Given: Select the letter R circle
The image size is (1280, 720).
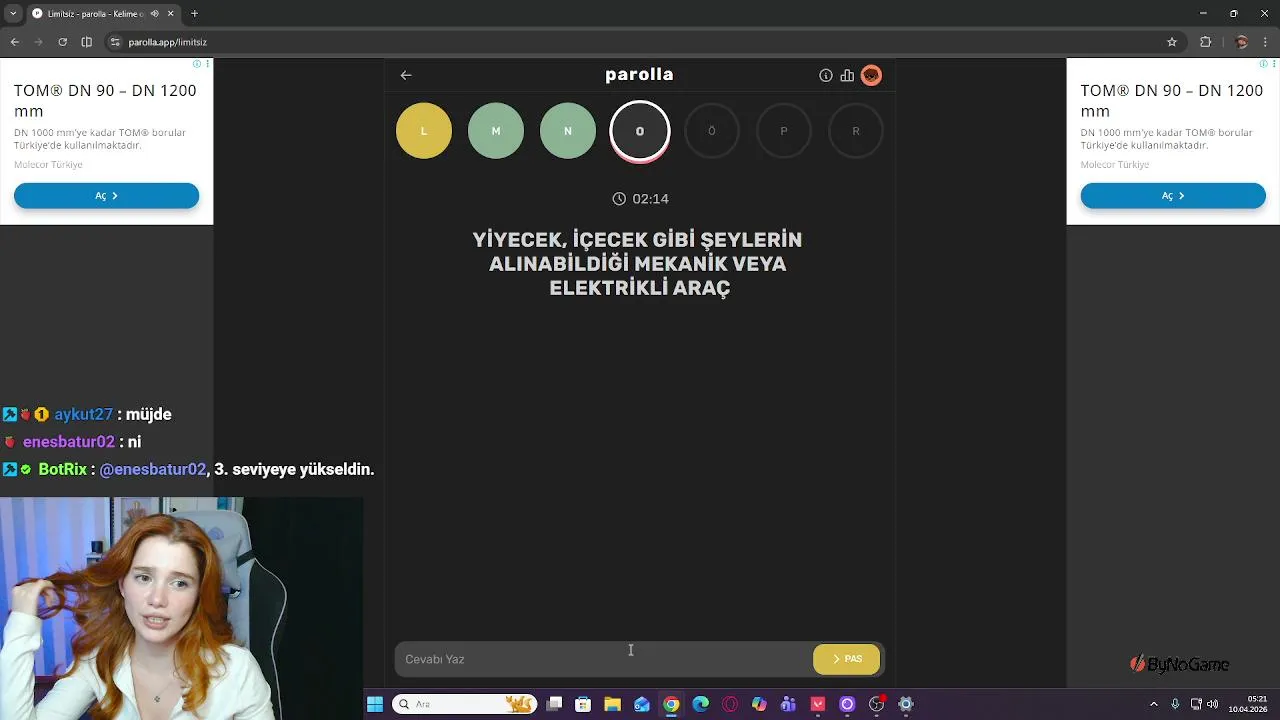Looking at the screenshot, I should point(856,131).
